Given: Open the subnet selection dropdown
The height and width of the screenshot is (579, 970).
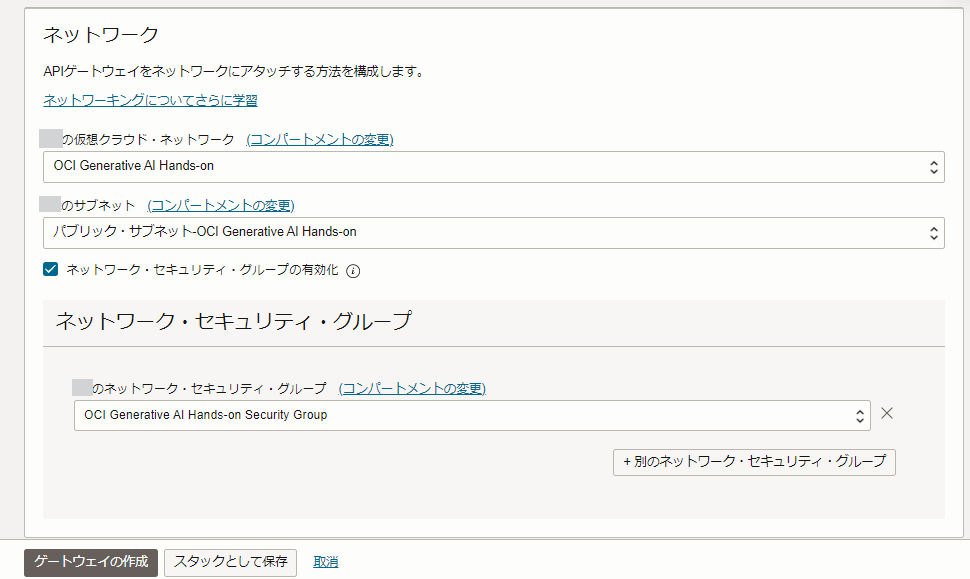Looking at the screenshot, I should point(494,233).
